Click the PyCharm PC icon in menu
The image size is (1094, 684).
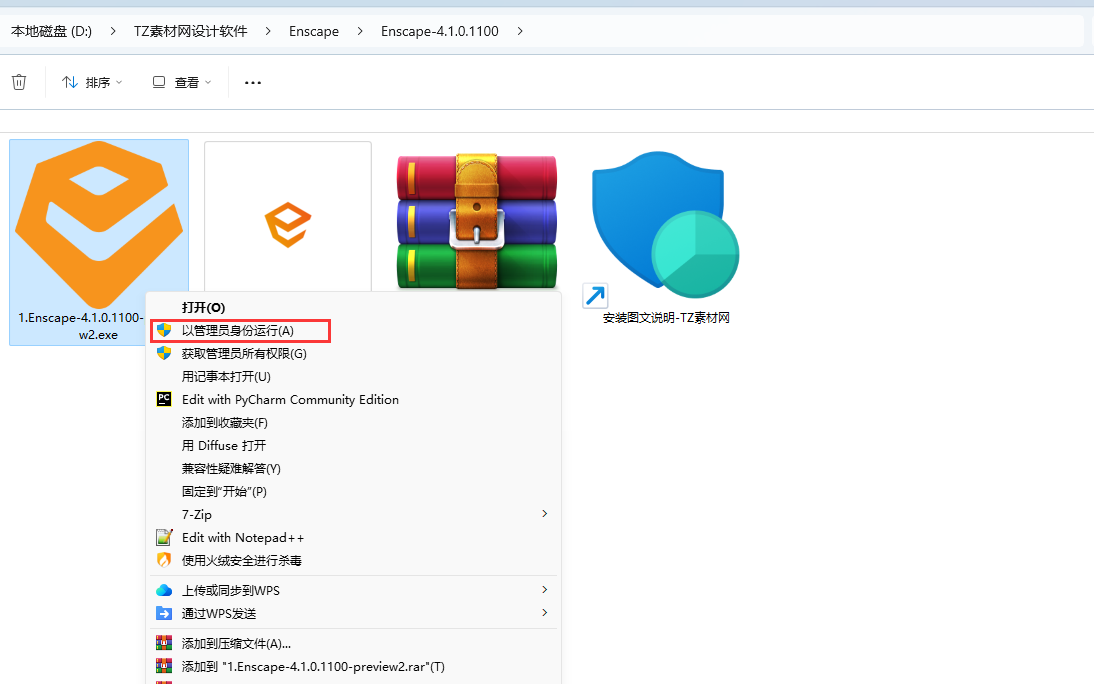pos(164,399)
